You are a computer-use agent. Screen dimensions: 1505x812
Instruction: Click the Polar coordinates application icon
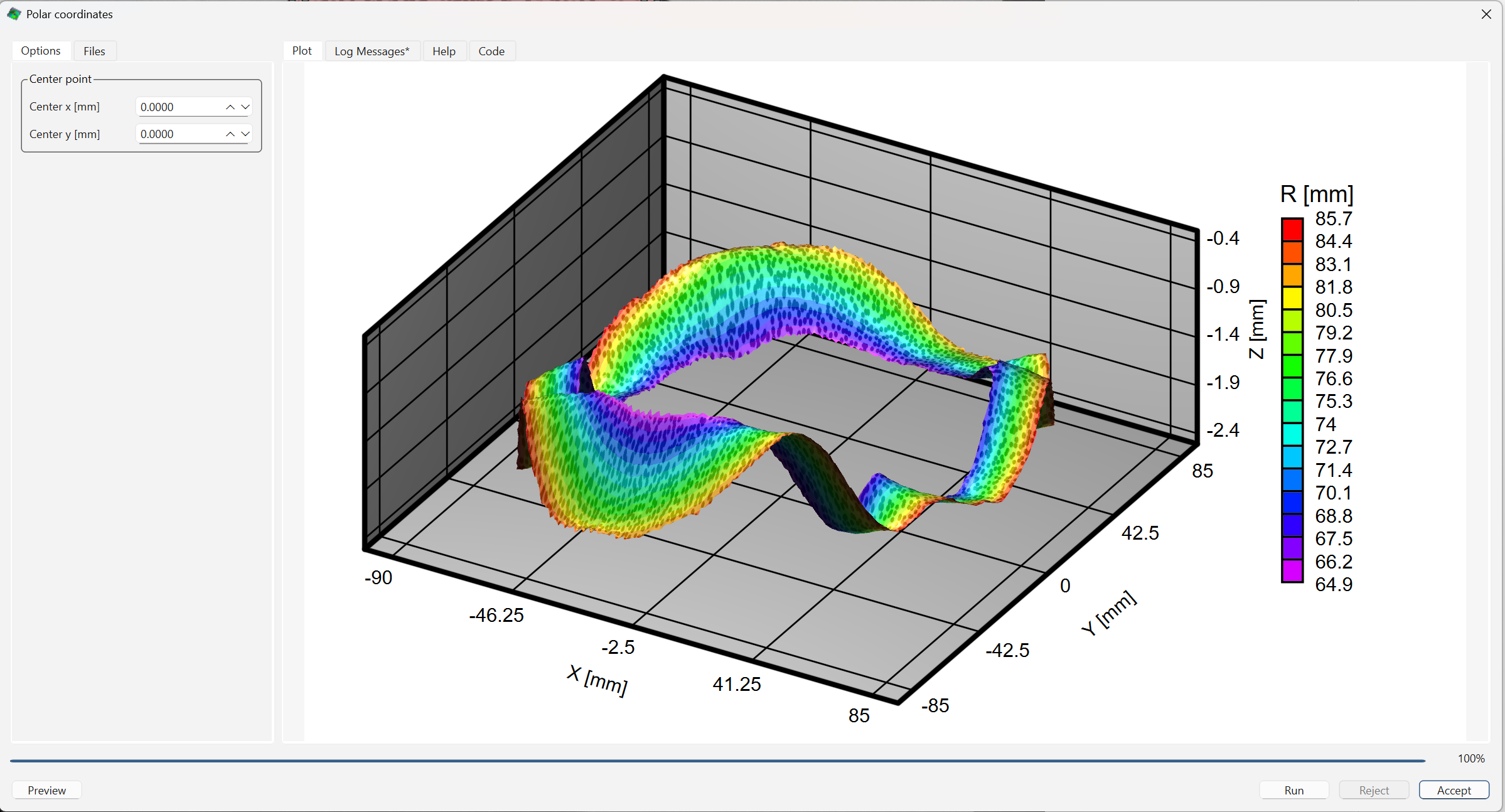point(14,14)
